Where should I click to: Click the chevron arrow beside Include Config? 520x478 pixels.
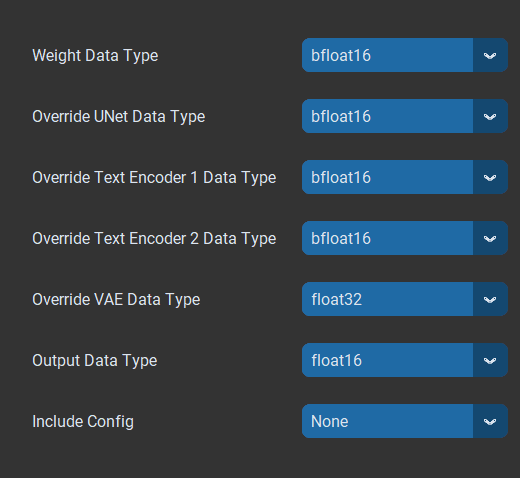click(490, 421)
